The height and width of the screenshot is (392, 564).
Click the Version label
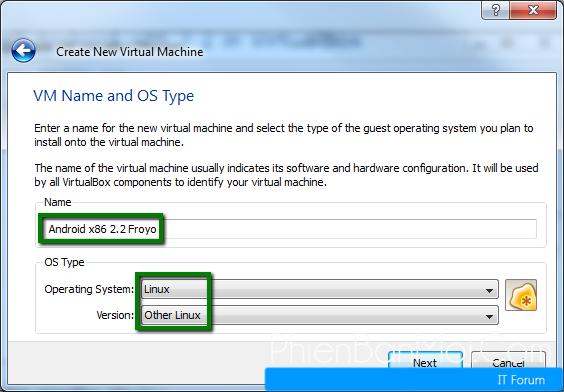115,315
